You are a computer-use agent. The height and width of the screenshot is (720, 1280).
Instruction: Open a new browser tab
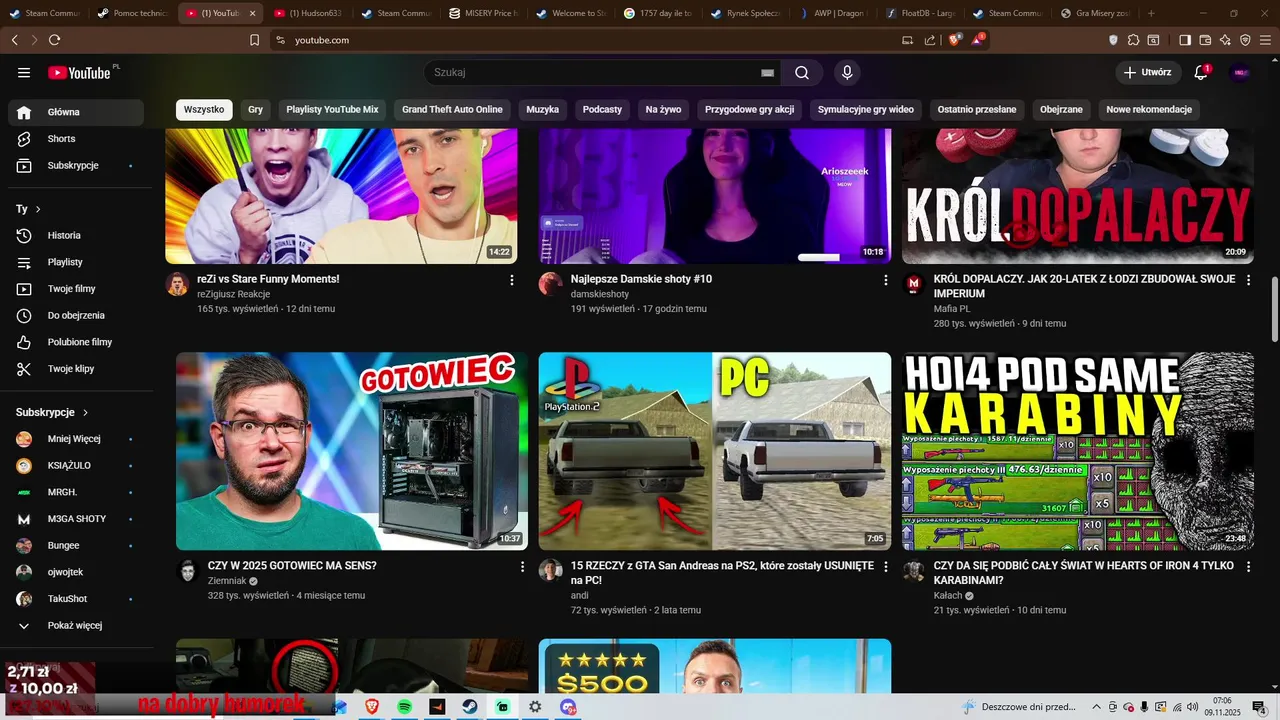coord(1151,13)
